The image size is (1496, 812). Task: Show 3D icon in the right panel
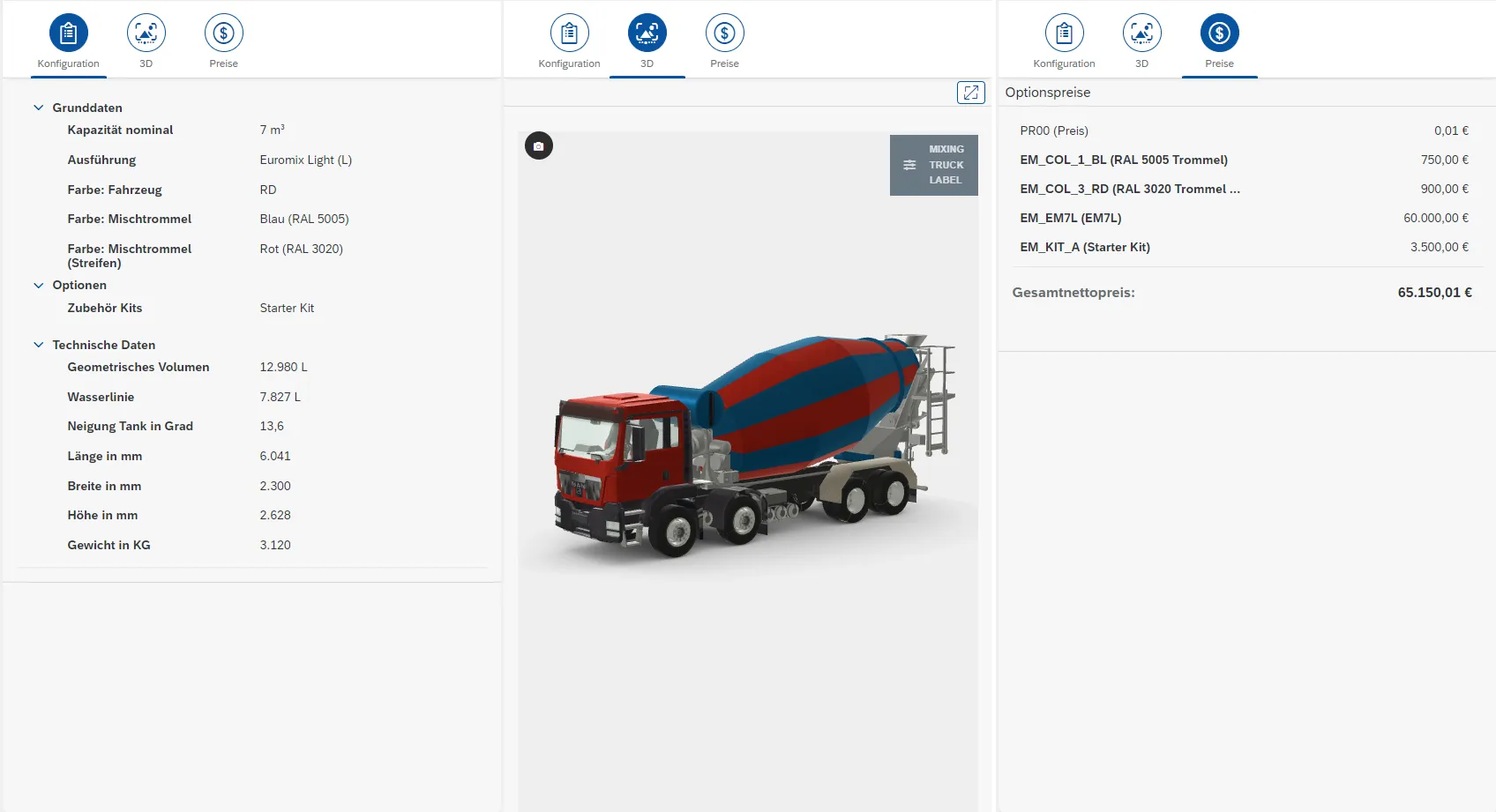tap(1141, 34)
